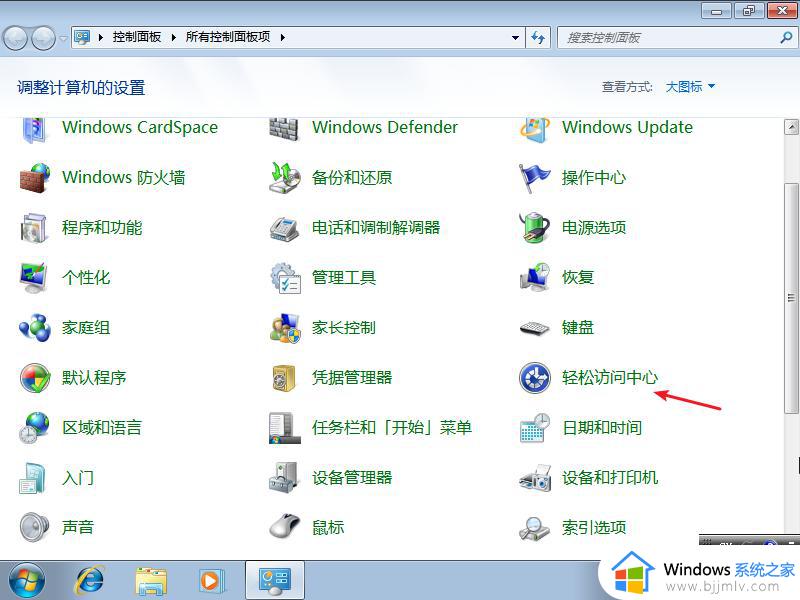
Task: Click the 控制面板 breadcrumb
Action: [137, 37]
